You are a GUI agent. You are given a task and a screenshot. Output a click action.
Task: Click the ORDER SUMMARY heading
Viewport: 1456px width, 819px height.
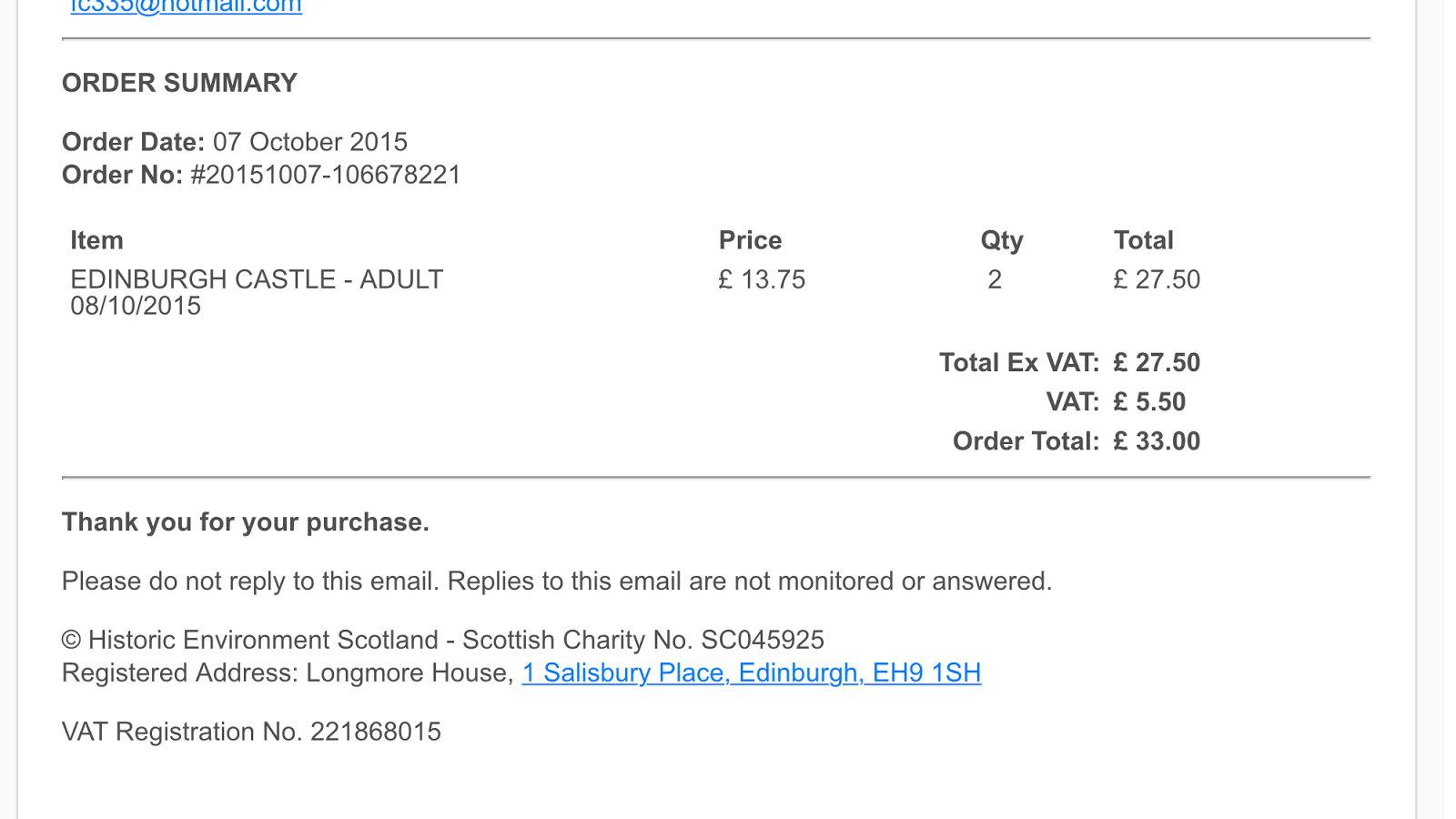click(179, 83)
